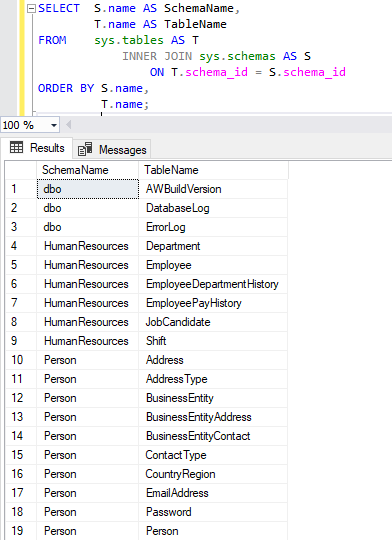The height and width of the screenshot is (540, 392).
Task: Click the TableName column header
Action: pos(213,170)
